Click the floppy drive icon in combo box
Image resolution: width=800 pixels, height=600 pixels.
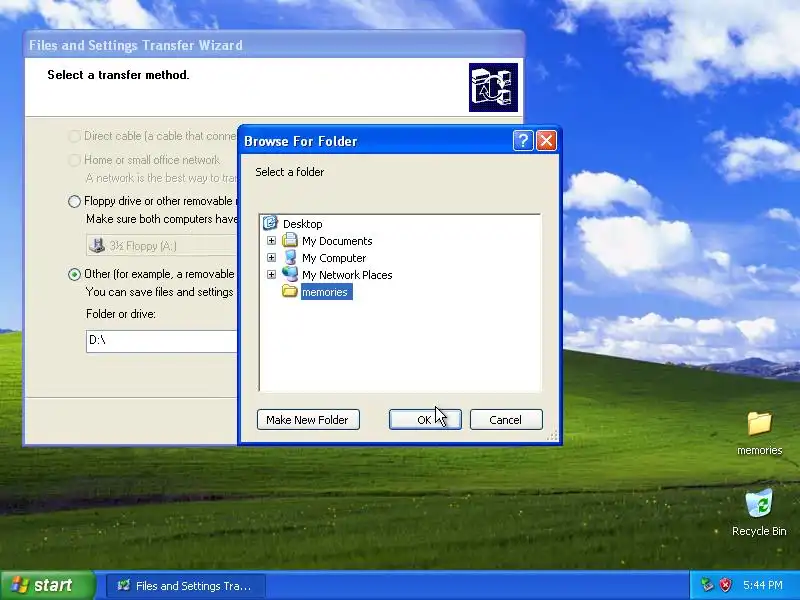96,245
